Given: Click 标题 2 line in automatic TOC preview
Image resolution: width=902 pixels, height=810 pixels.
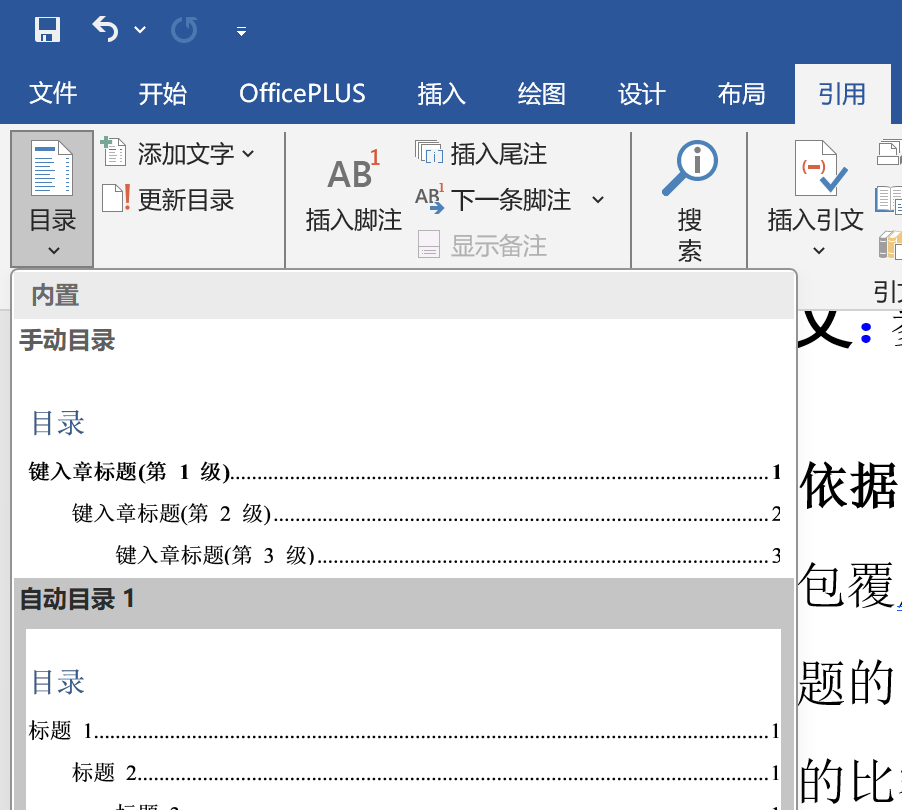Looking at the screenshot, I should 426,773.
